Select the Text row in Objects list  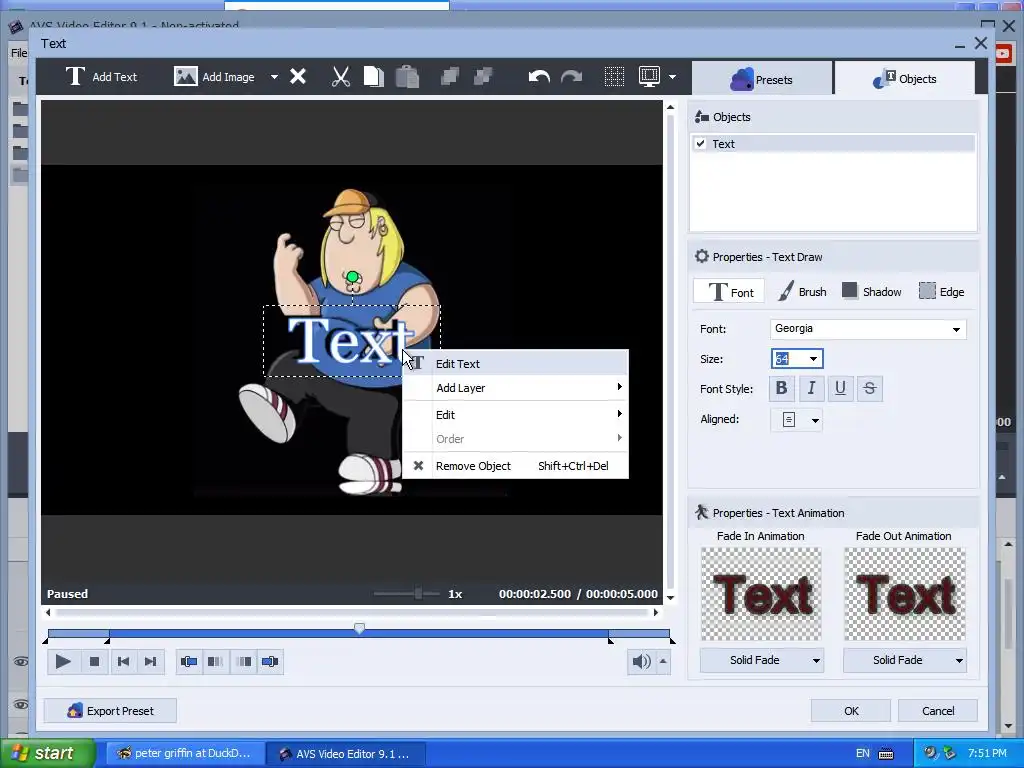833,144
